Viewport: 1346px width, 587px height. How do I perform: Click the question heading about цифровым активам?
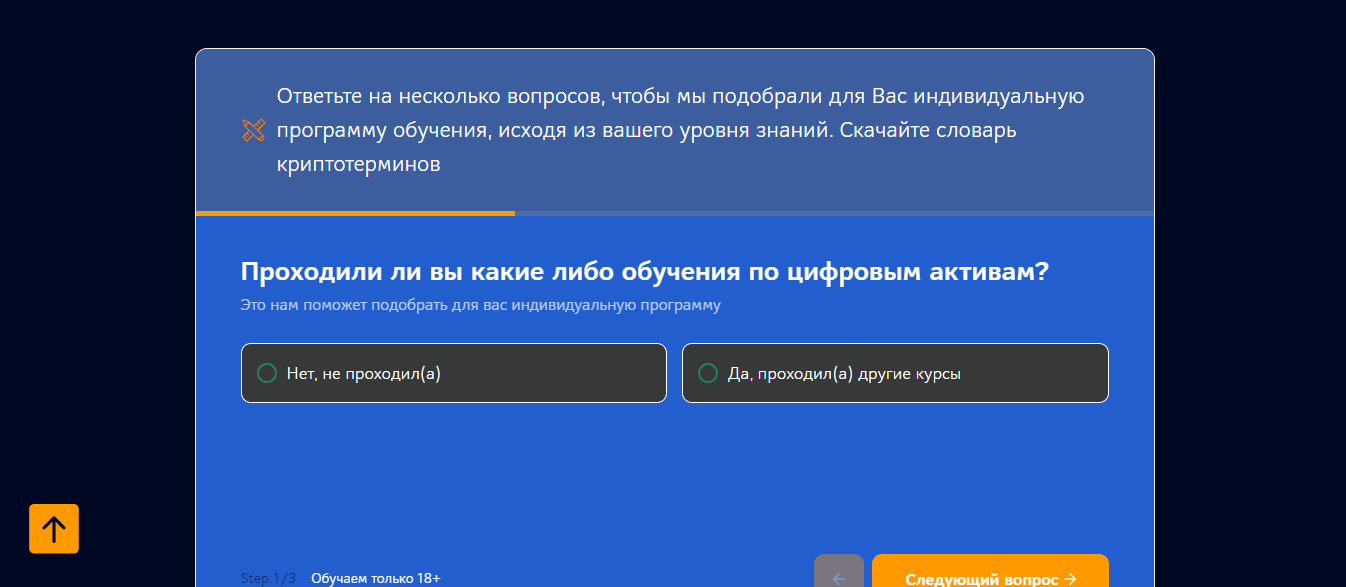(645, 272)
